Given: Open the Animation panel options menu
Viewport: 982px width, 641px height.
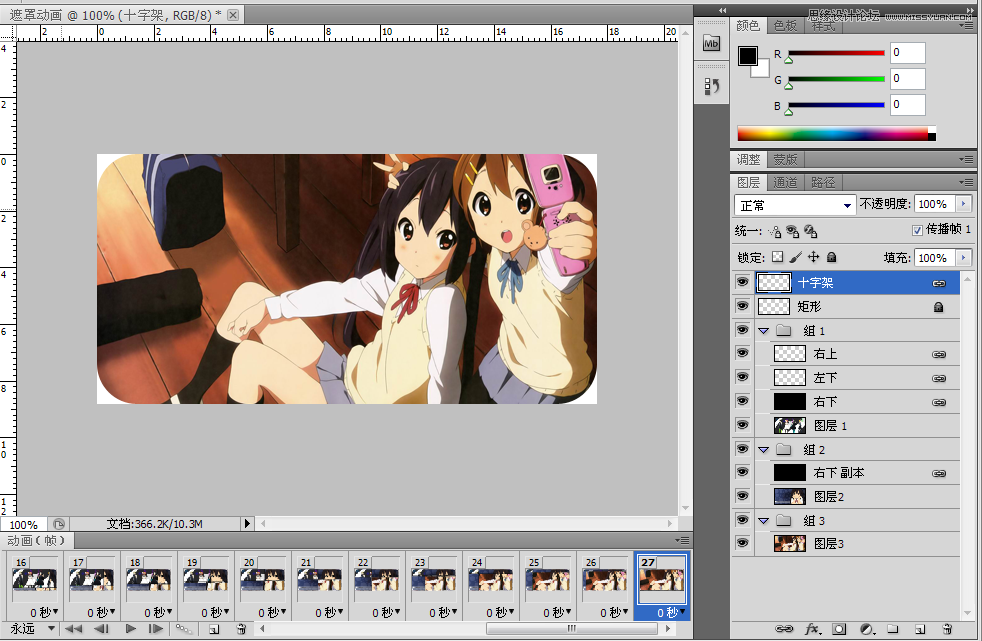Looking at the screenshot, I should 683,540.
